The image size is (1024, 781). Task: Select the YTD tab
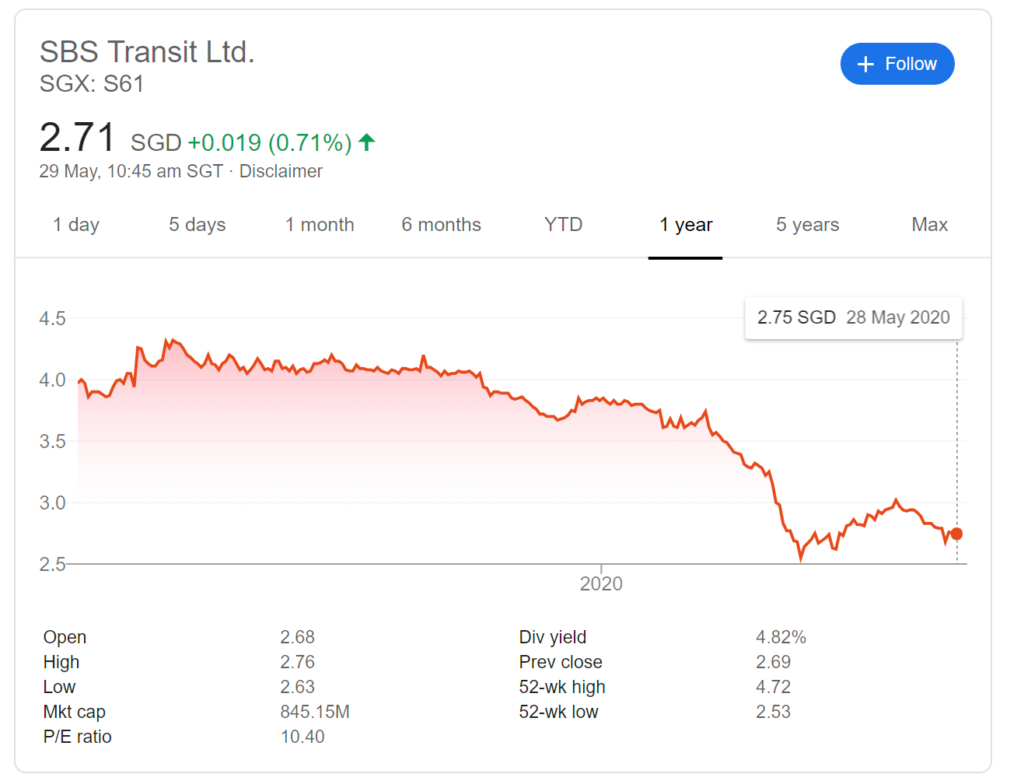tap(563, 225)
